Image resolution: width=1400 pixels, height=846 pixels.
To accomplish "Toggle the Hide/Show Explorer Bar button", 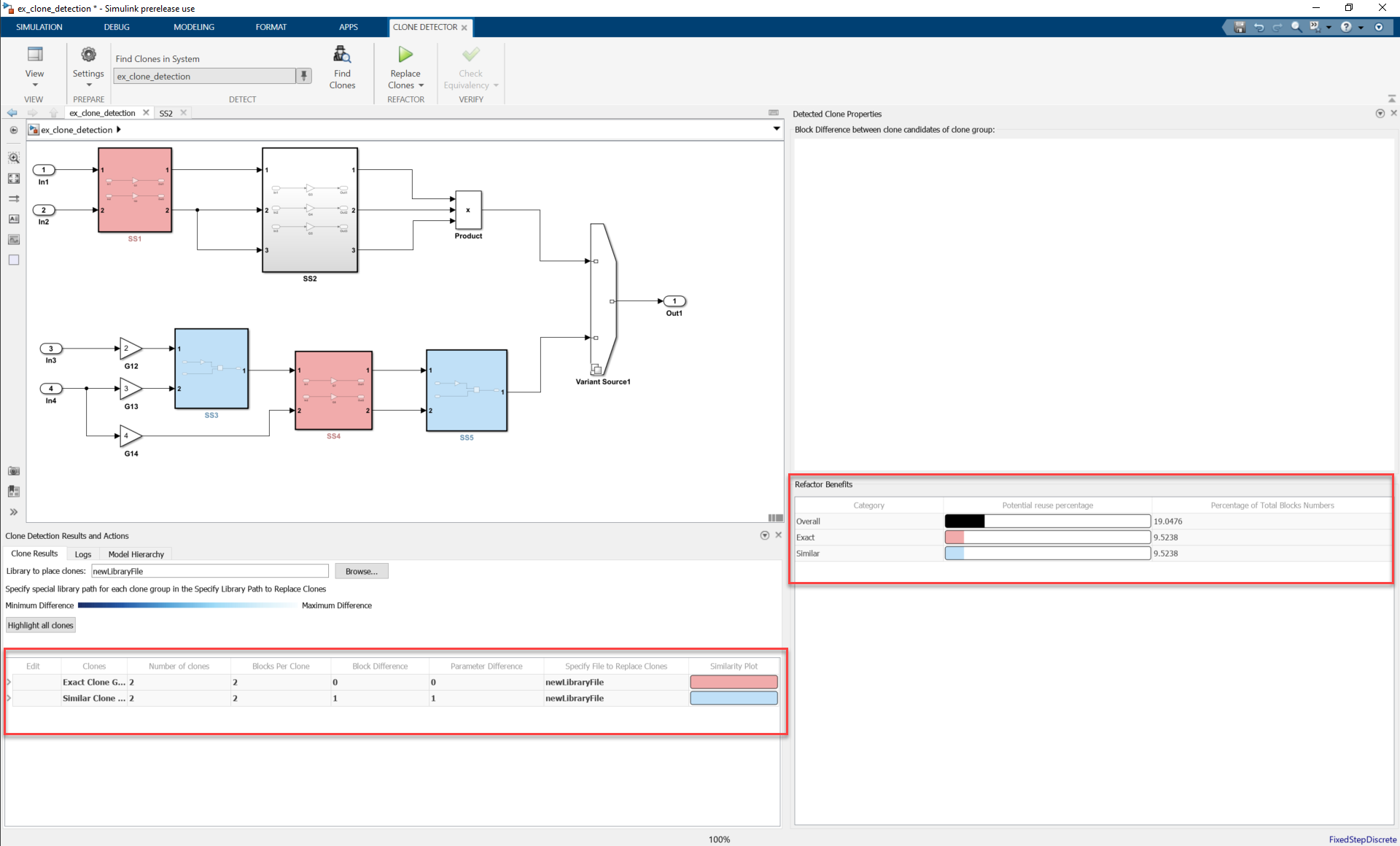I will 13,130.
